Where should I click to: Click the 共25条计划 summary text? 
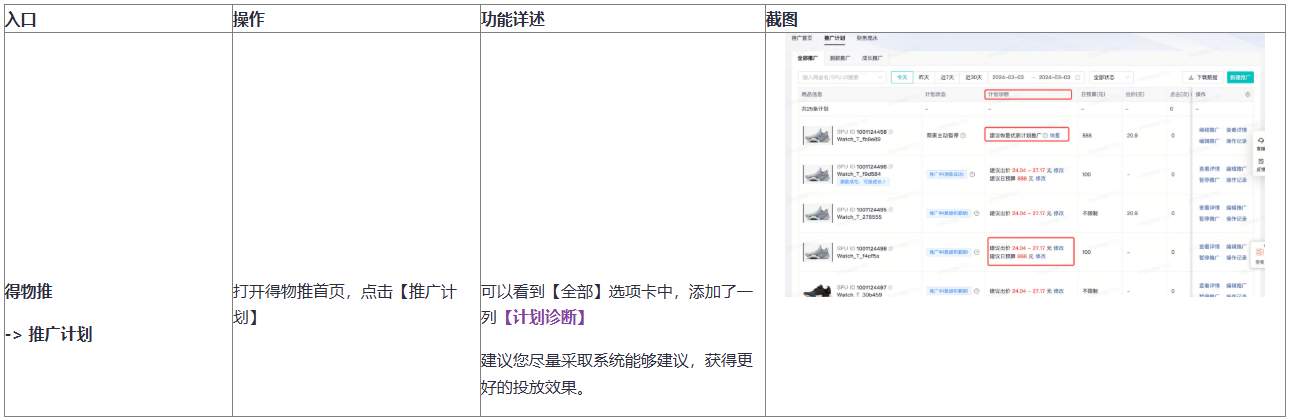coord(815,109)
